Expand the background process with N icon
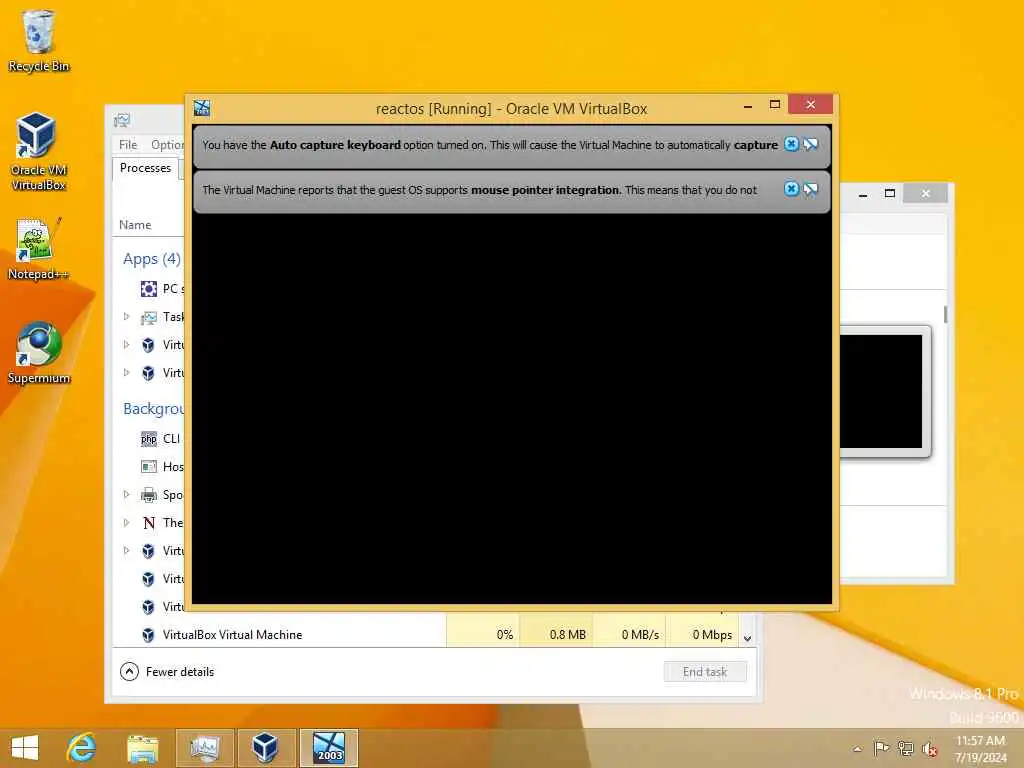The width and height of the screenshot is (1024, 768). pyautogui.click(x=127, y=522)
